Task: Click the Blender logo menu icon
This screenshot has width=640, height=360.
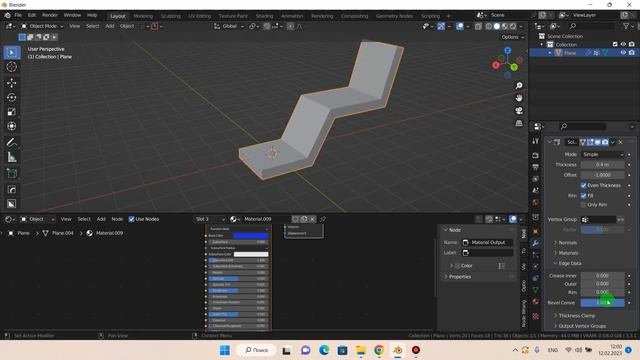Action: (x=7, y=15)
